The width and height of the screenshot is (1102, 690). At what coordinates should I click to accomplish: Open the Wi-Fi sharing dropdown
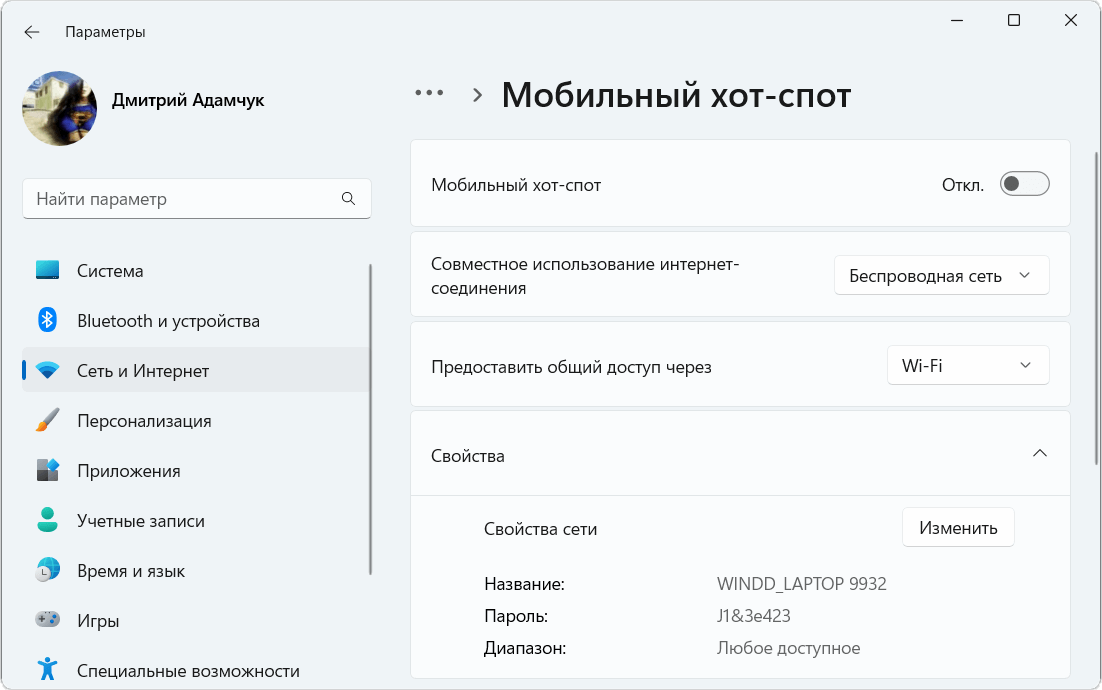tap(967, 366)
